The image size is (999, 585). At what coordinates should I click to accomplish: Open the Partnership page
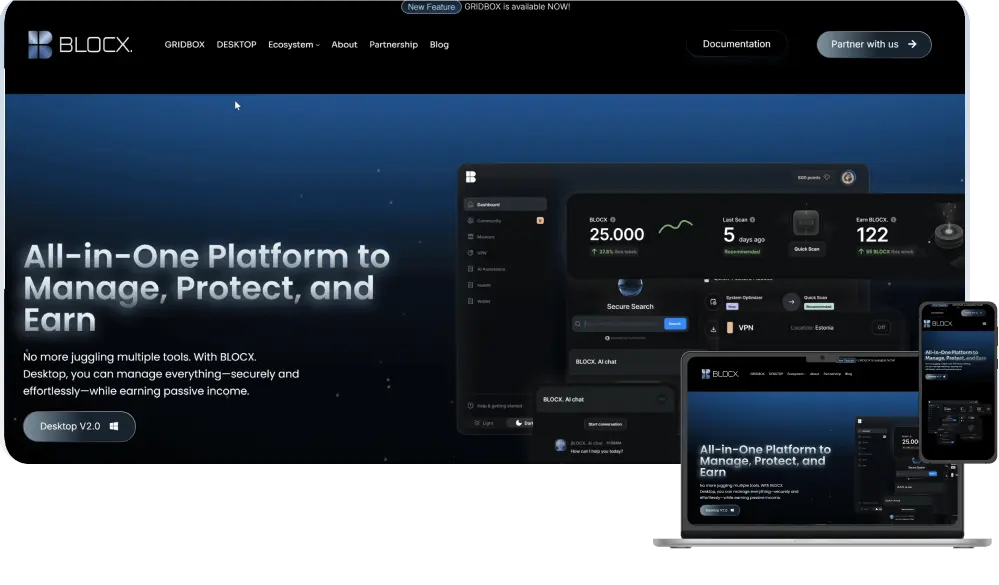click(x=393, y=45)
